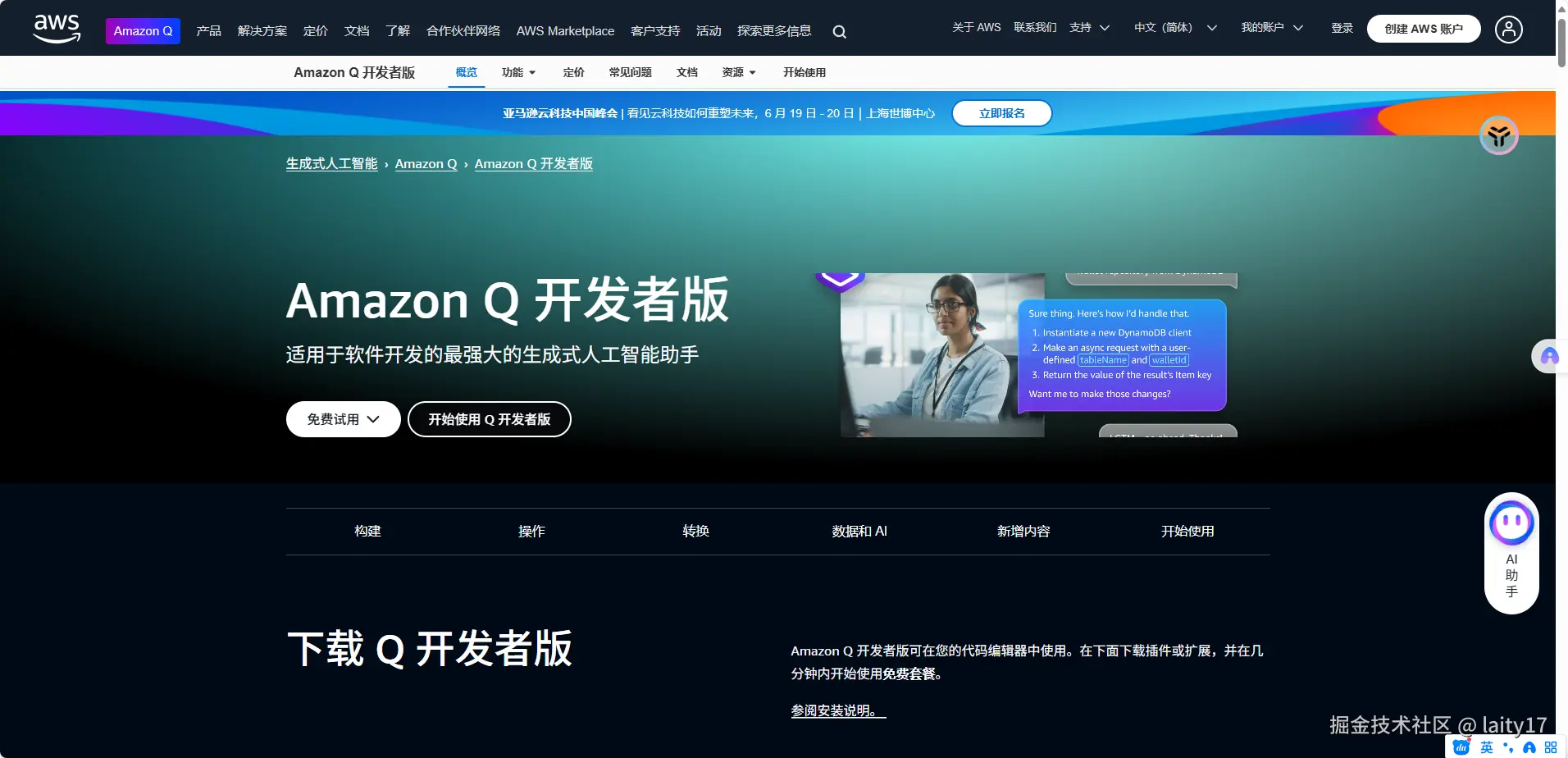Select the 概览 tab
Viewport: 1568px width, 758px height.
pyautogui.click(x=467, y=72)
